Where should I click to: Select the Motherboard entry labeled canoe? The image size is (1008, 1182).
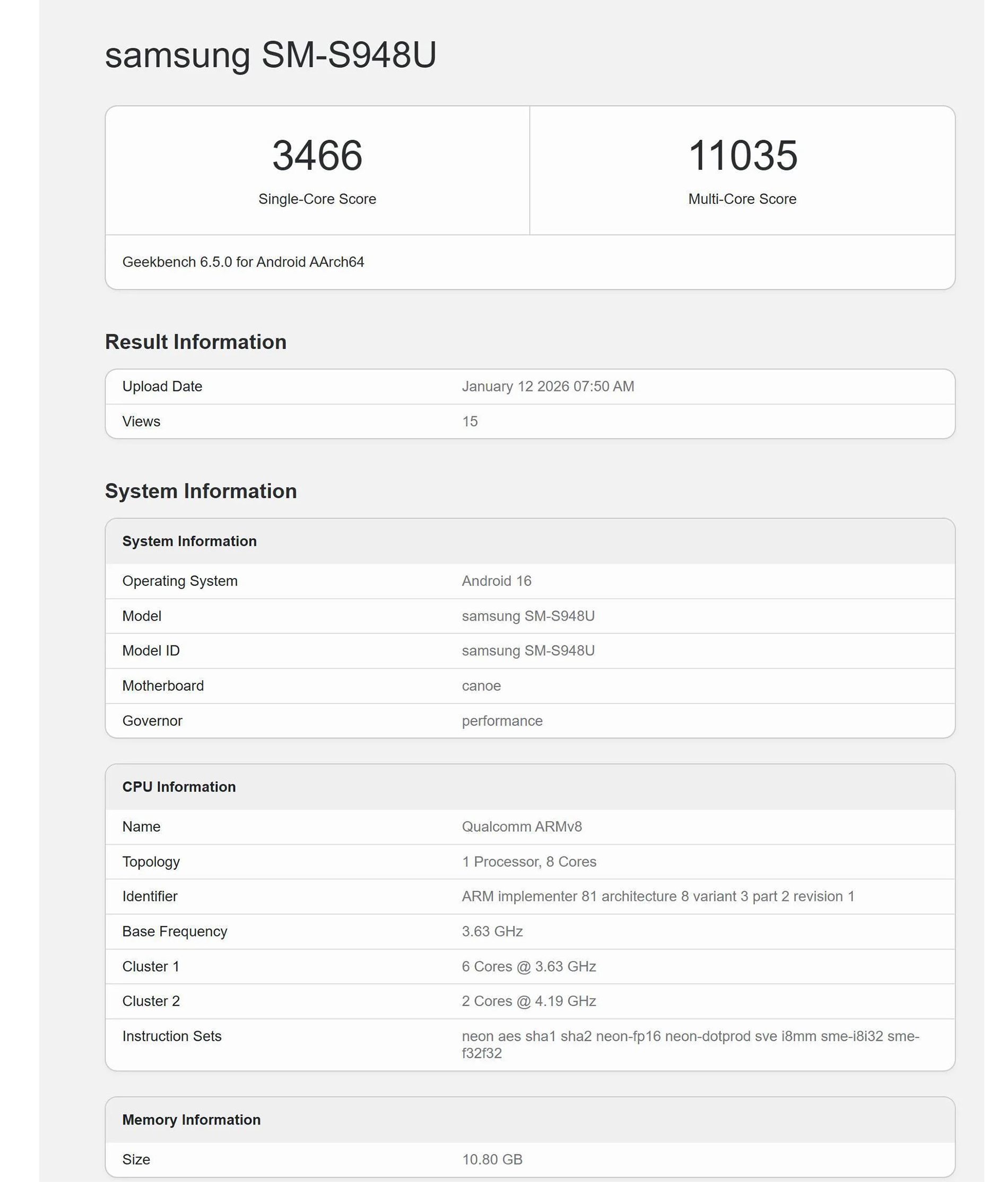tap(481, 686)
